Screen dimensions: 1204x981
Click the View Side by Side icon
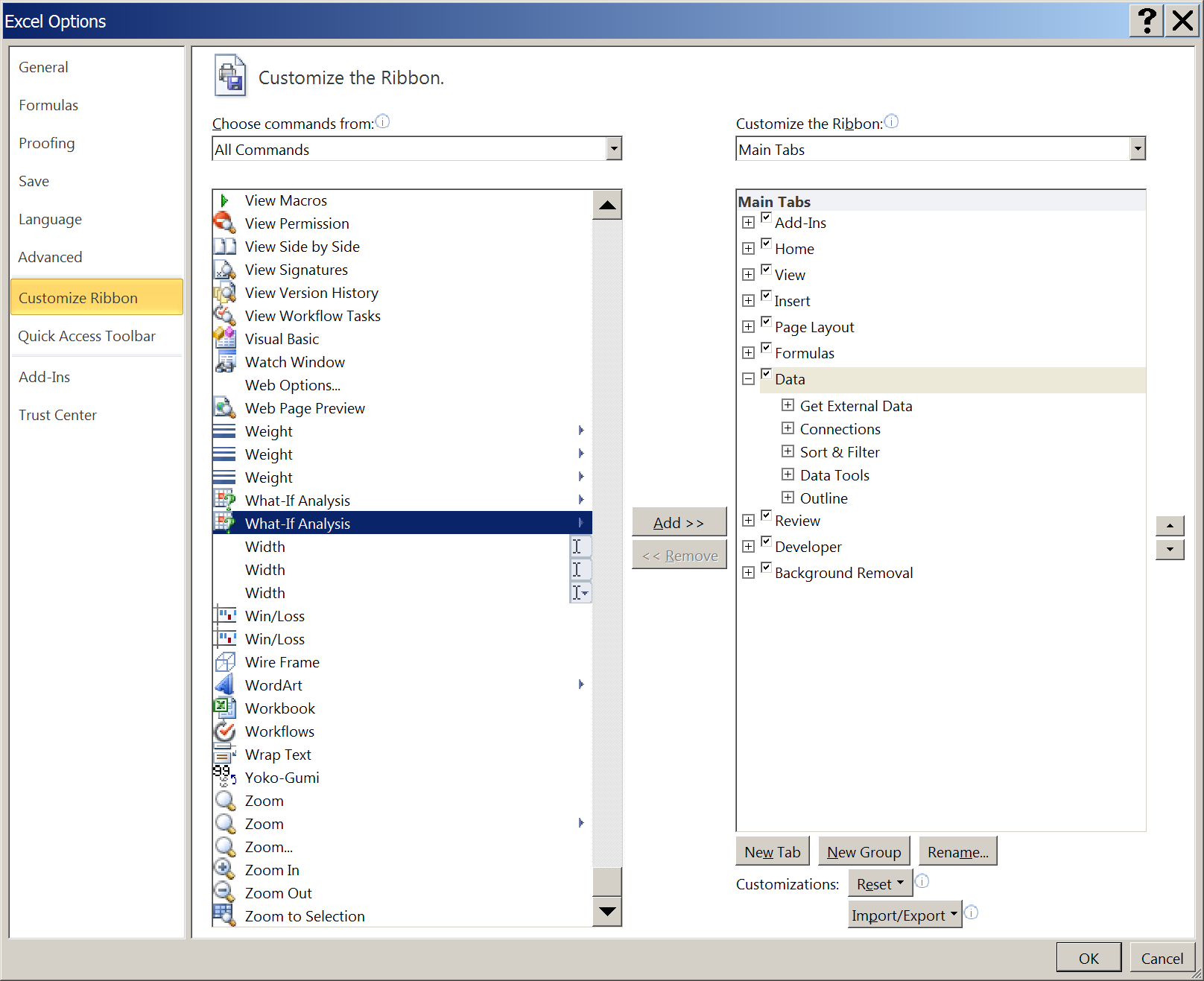[224, 247]
